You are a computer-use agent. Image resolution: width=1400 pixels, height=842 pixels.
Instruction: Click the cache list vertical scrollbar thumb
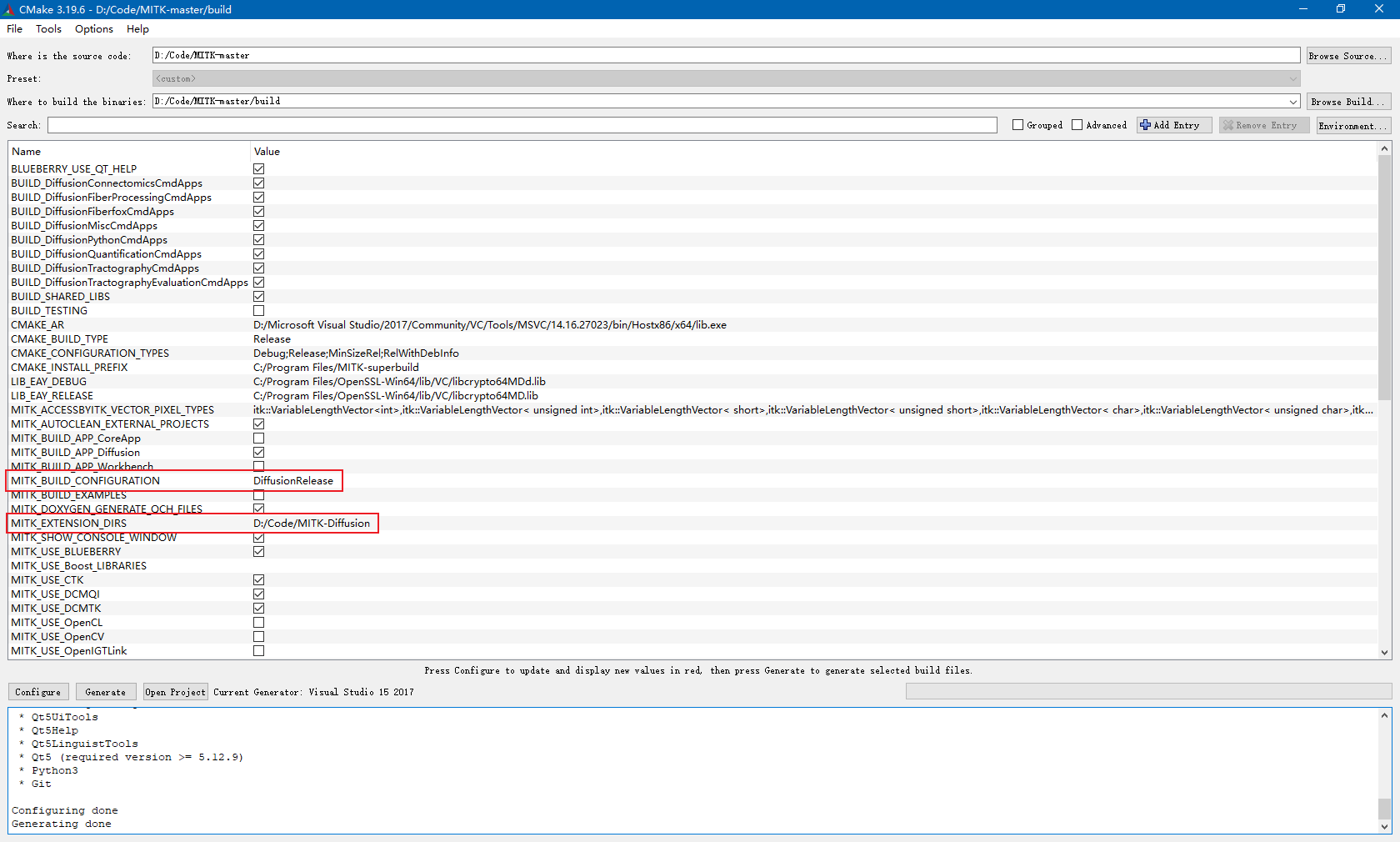tap(1384, 279)
